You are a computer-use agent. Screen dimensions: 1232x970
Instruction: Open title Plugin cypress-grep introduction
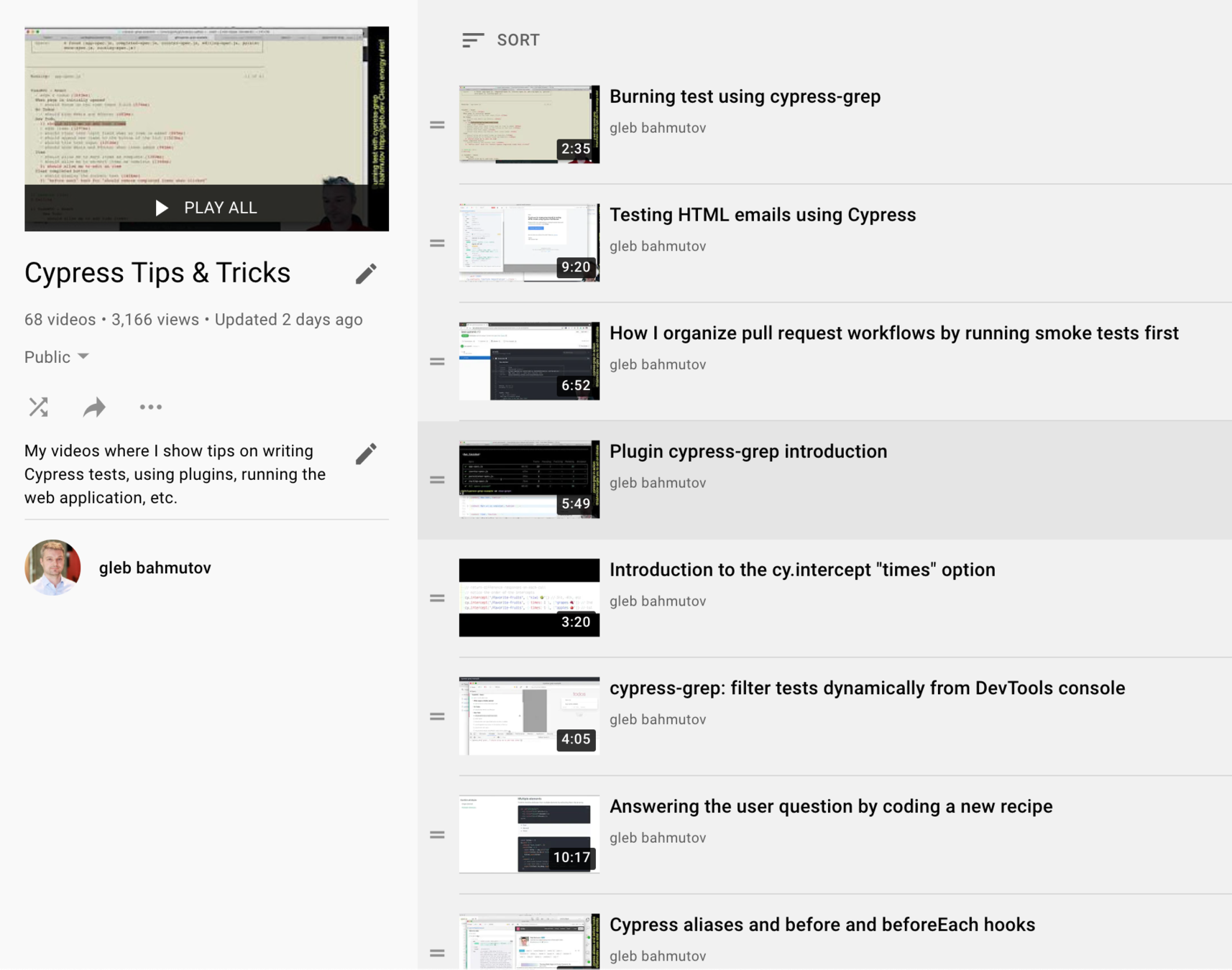748,451
